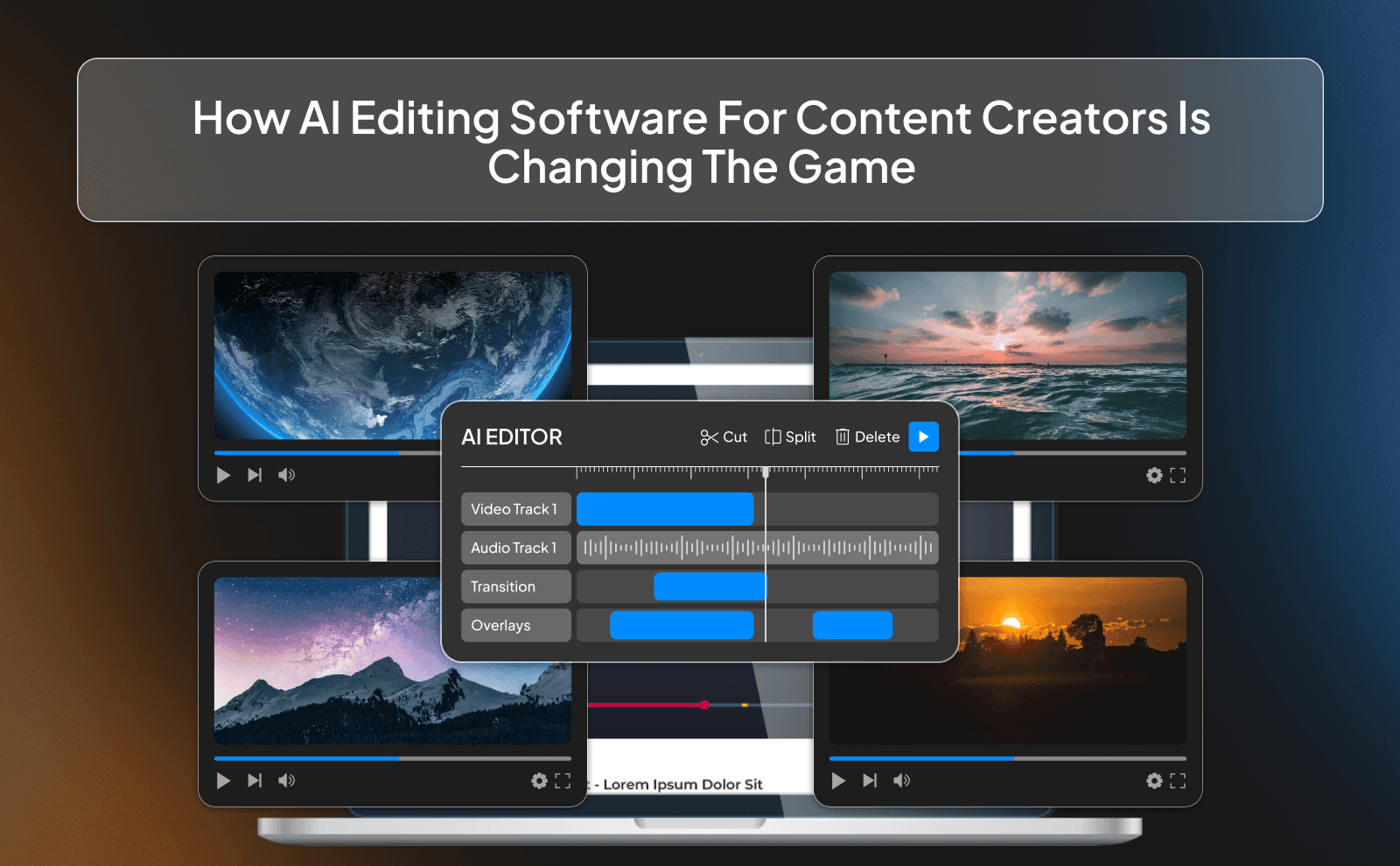
Task: Click the red playhead dot on laptop screen
Action: click(704, 705)
